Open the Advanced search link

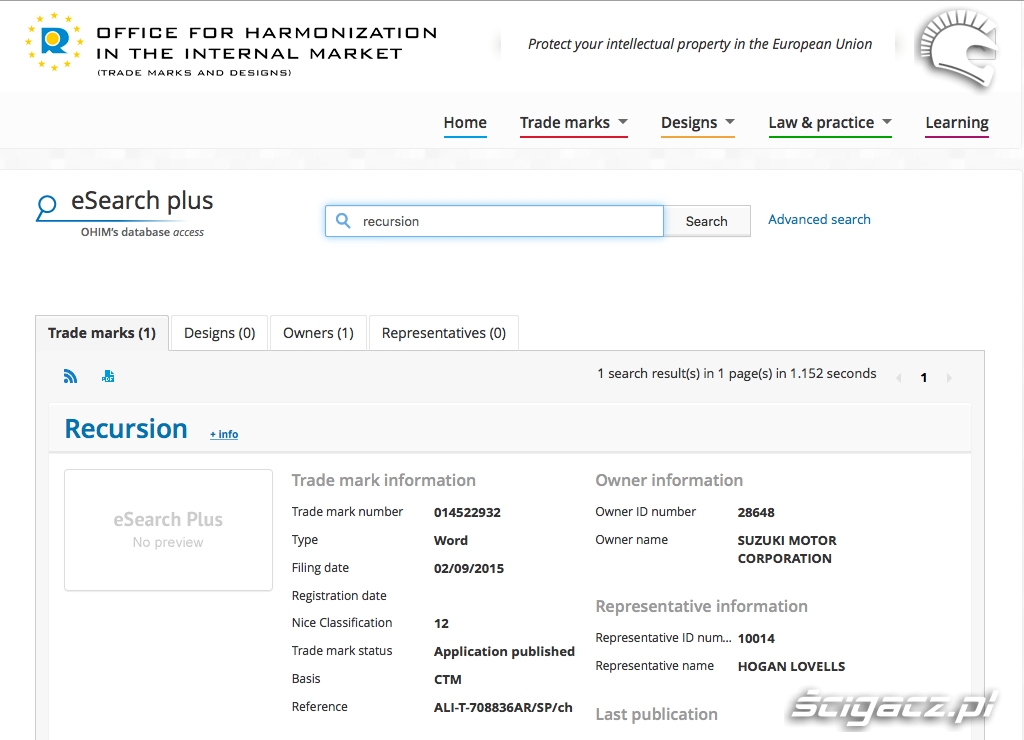click(819, 219)
